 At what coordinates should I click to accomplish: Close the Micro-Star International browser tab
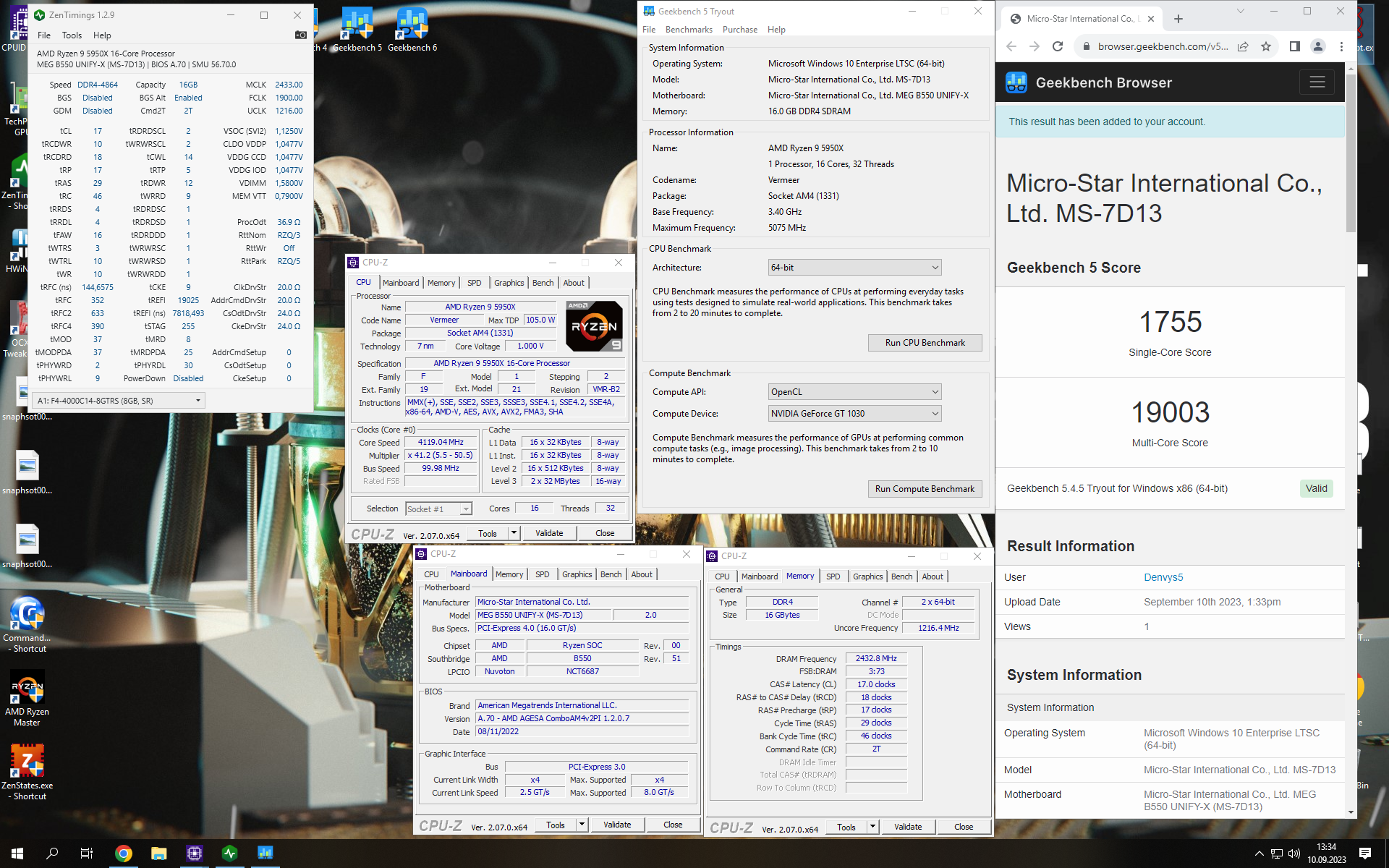coord(1151,19)
